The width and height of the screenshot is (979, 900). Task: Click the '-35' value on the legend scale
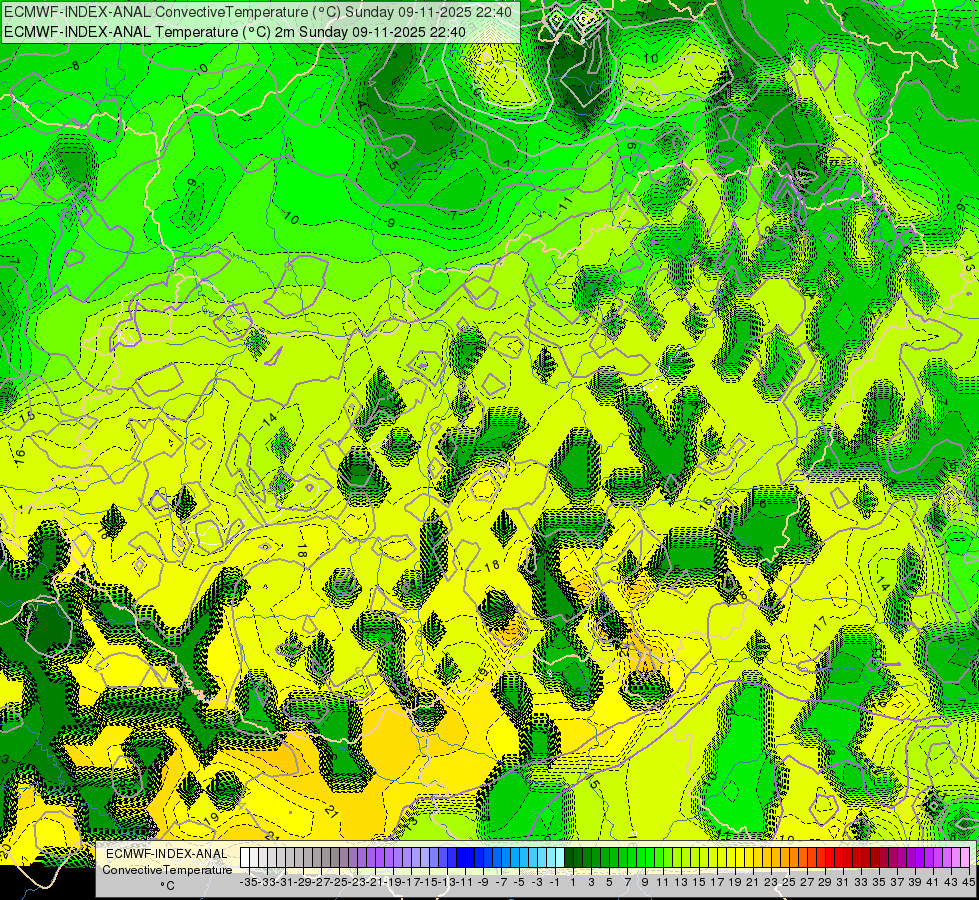[x=249, y=882]
